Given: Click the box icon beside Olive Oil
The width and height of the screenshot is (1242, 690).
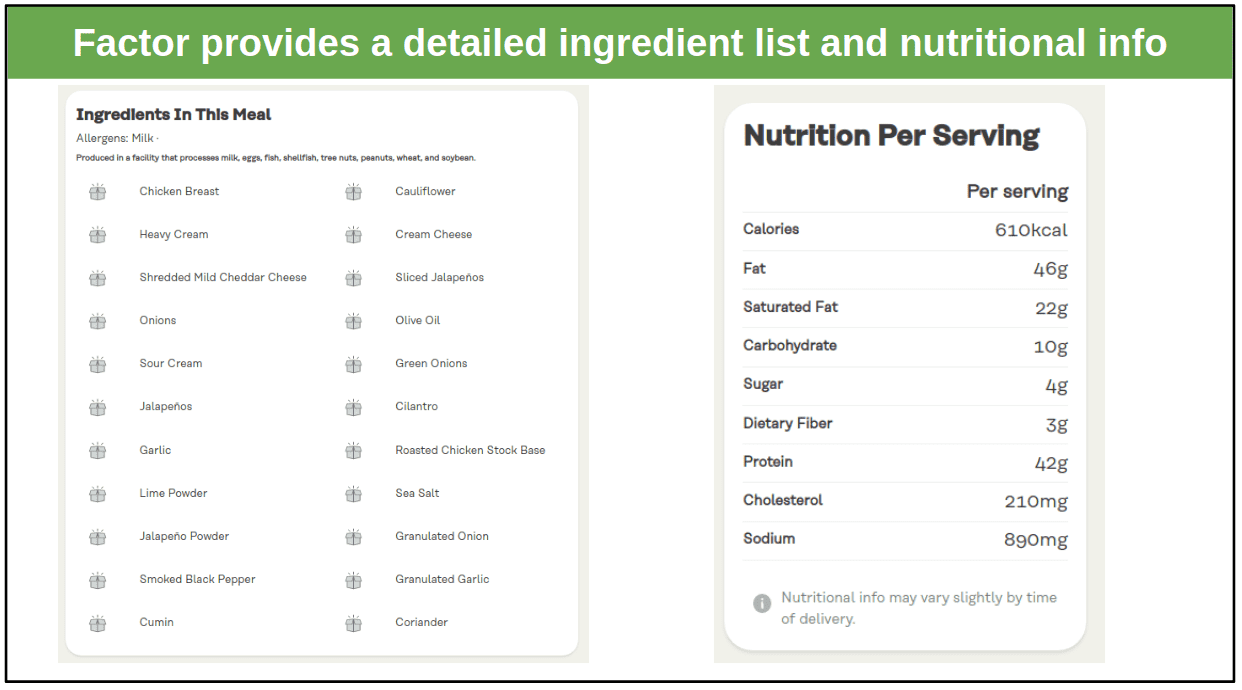Looking at the screenshot, I should coord(353,321).
